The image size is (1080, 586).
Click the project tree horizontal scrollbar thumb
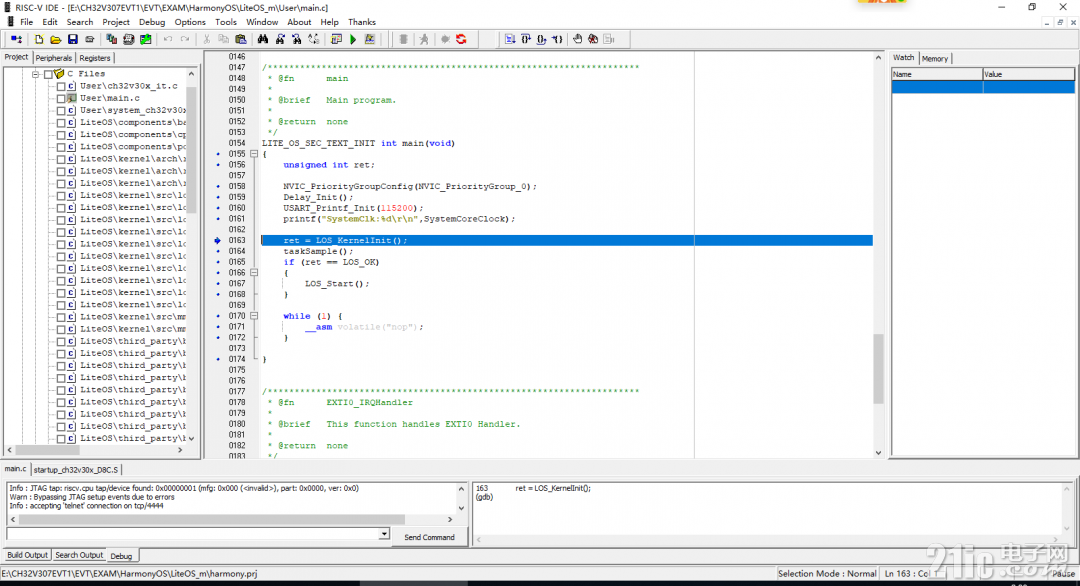[47, 450]
